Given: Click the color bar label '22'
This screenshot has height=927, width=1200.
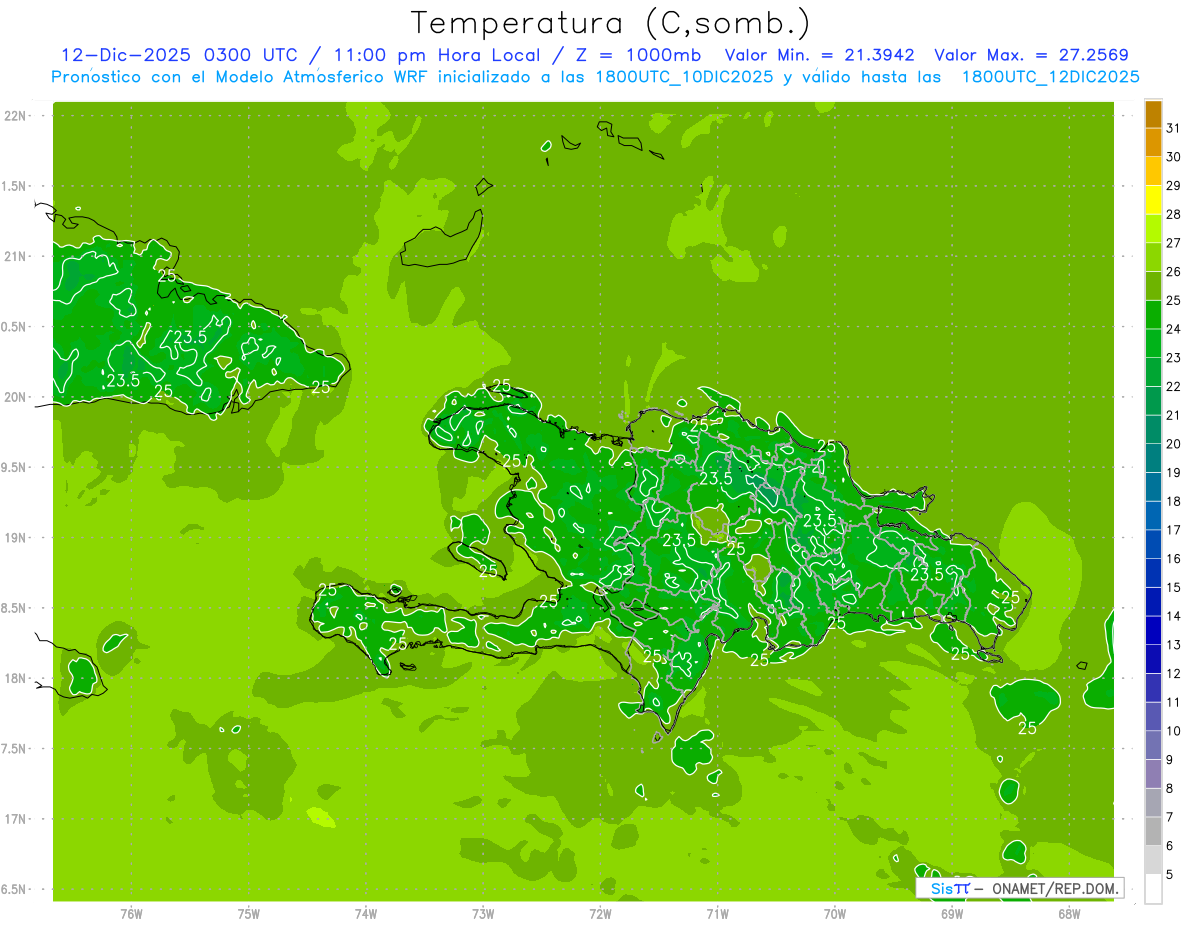Looking at the screenshot, I should coord(1173,387).
